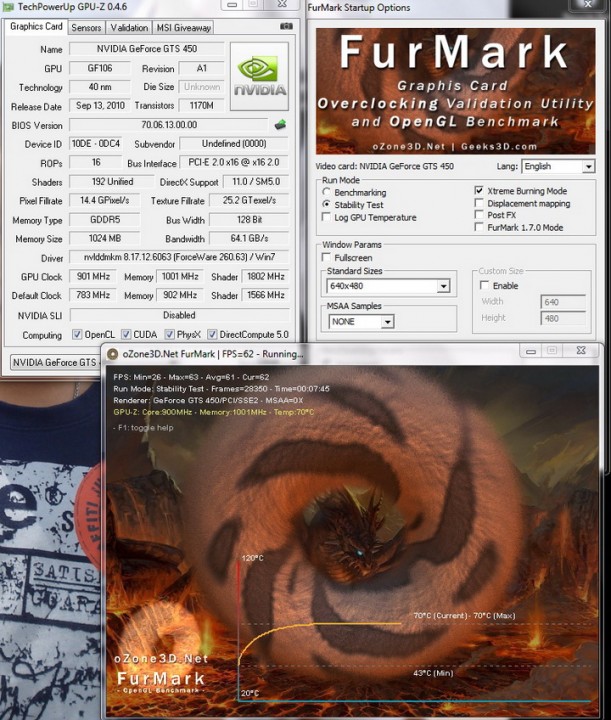Open the Validation tab

129,28
